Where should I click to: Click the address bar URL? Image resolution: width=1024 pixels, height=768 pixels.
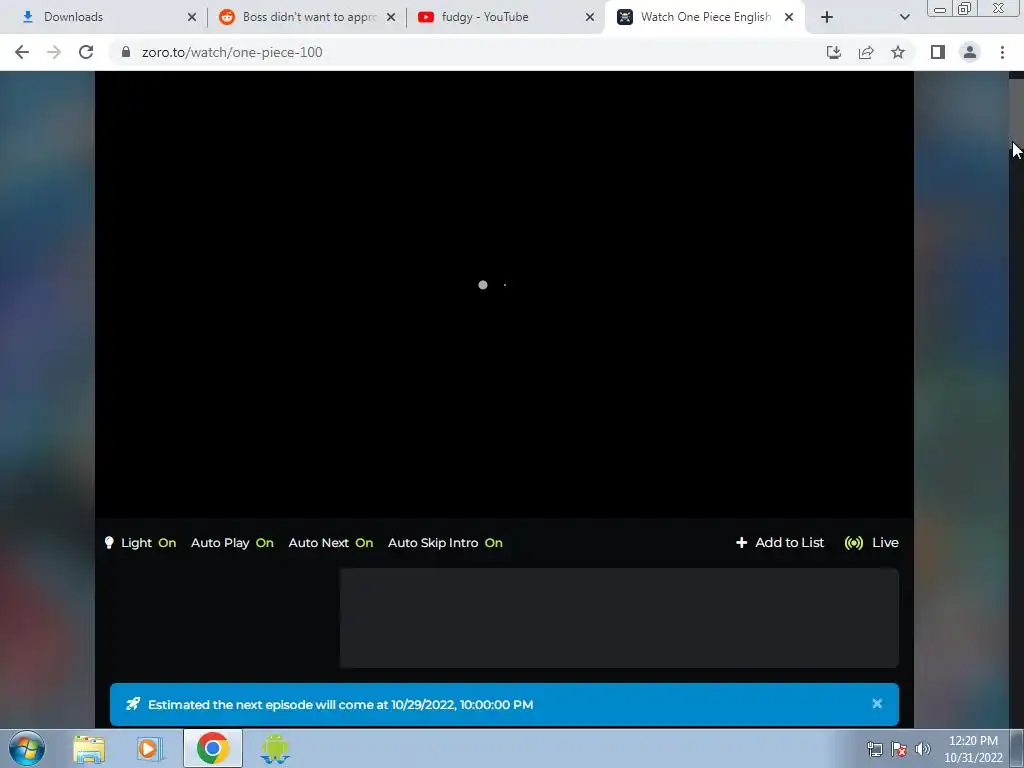coord(232,52)
